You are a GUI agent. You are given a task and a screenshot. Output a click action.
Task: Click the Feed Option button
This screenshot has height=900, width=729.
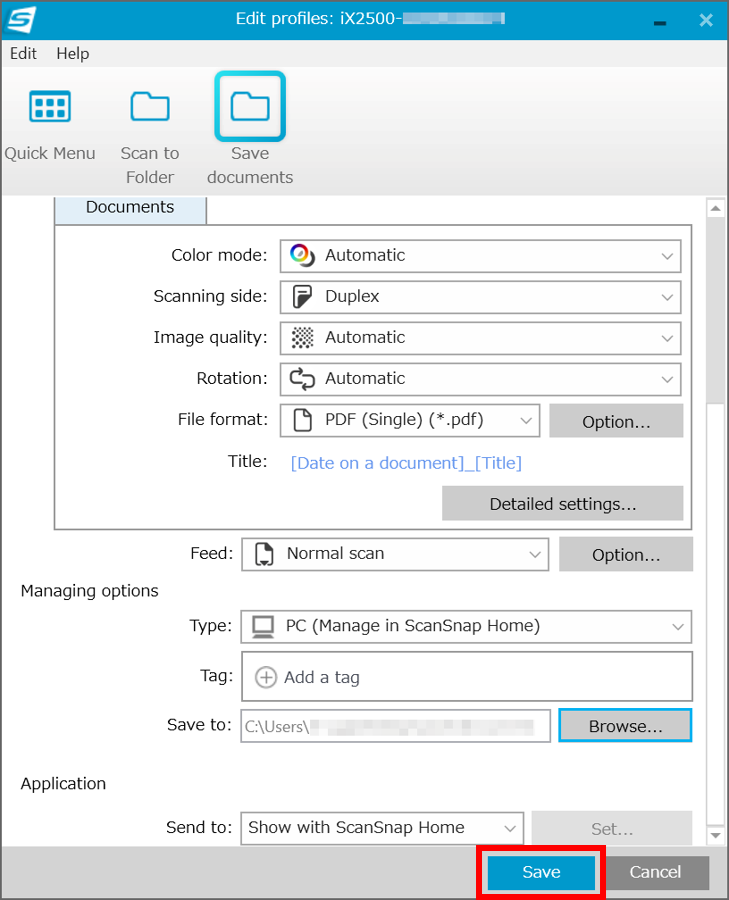(x=626, y=554)
